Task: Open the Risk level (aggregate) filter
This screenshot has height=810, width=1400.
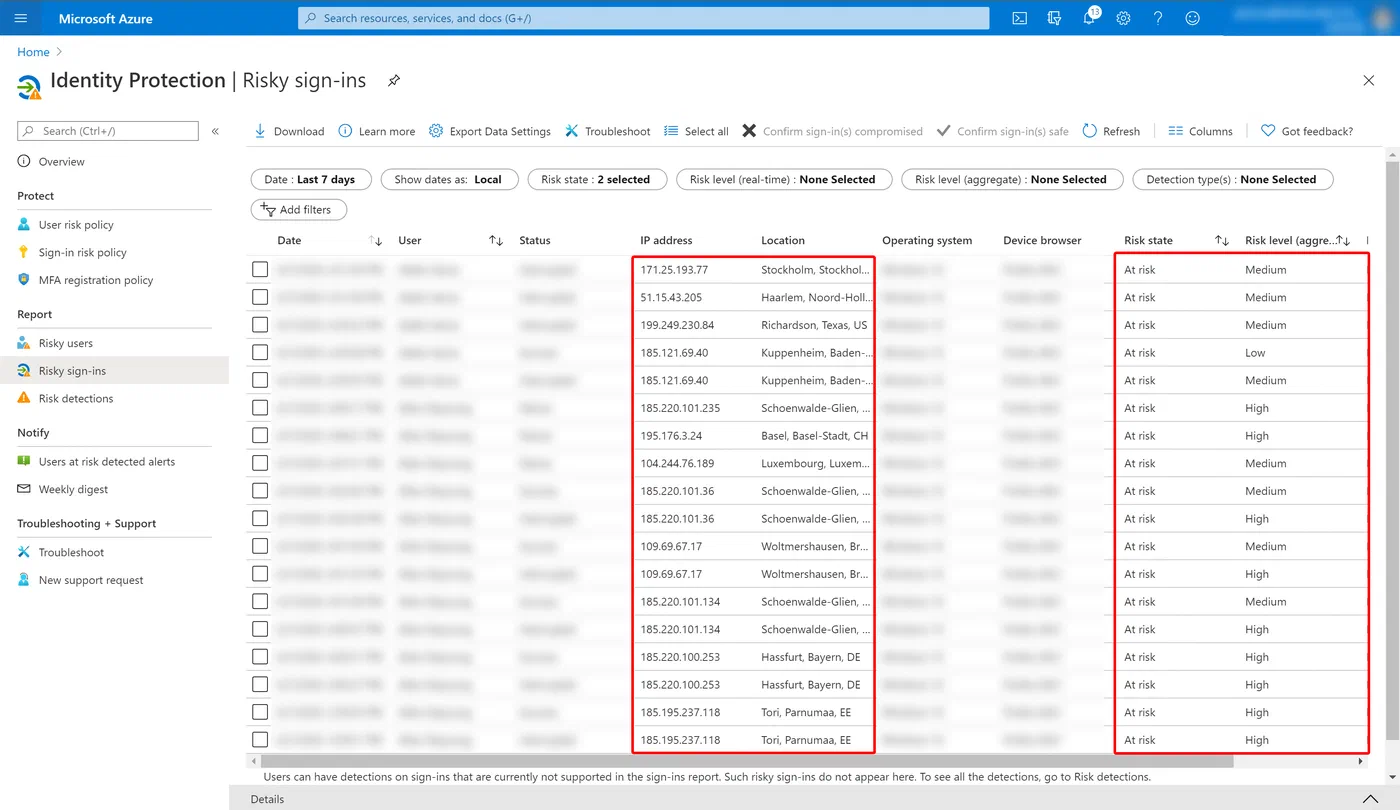Action: click(1011, 180)
